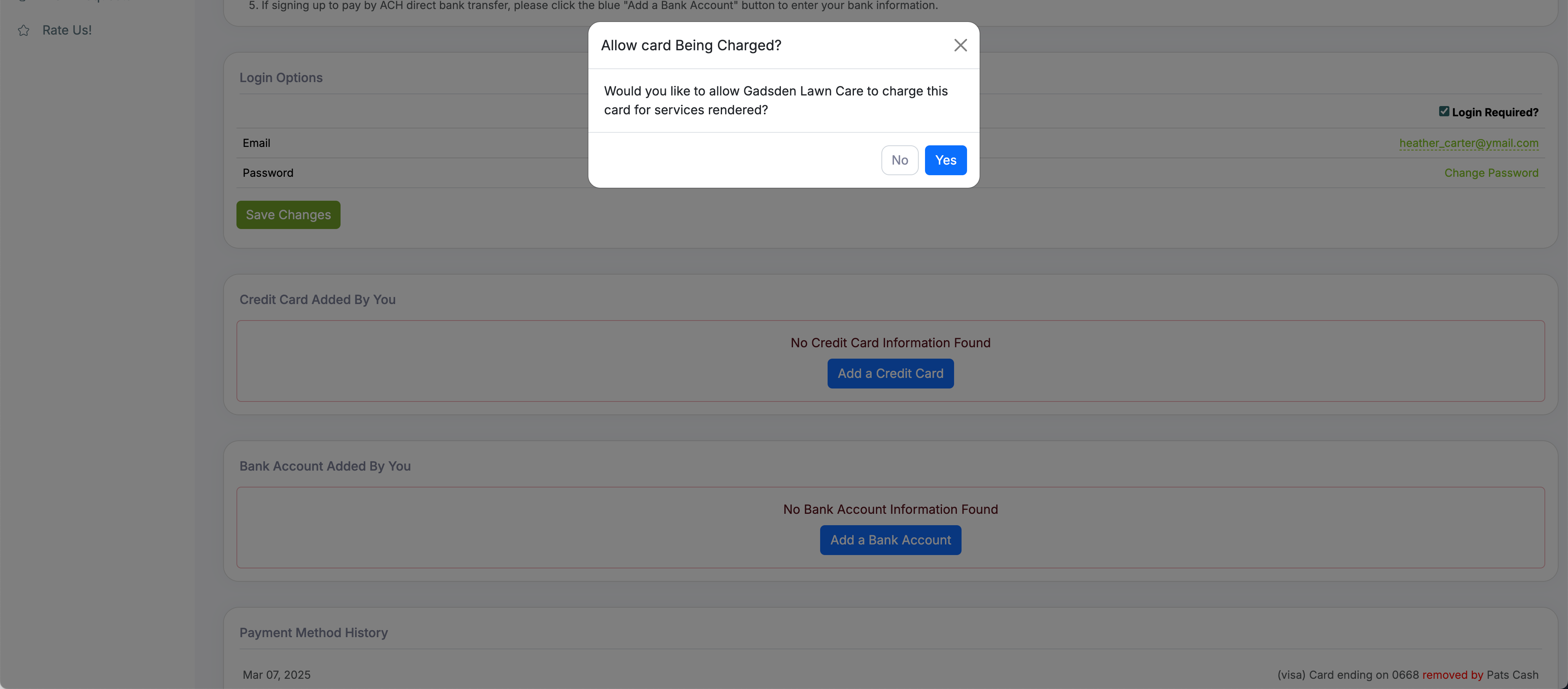Click the Email field row
This screenshot has height=689, width=1568.
coord(256,143)
